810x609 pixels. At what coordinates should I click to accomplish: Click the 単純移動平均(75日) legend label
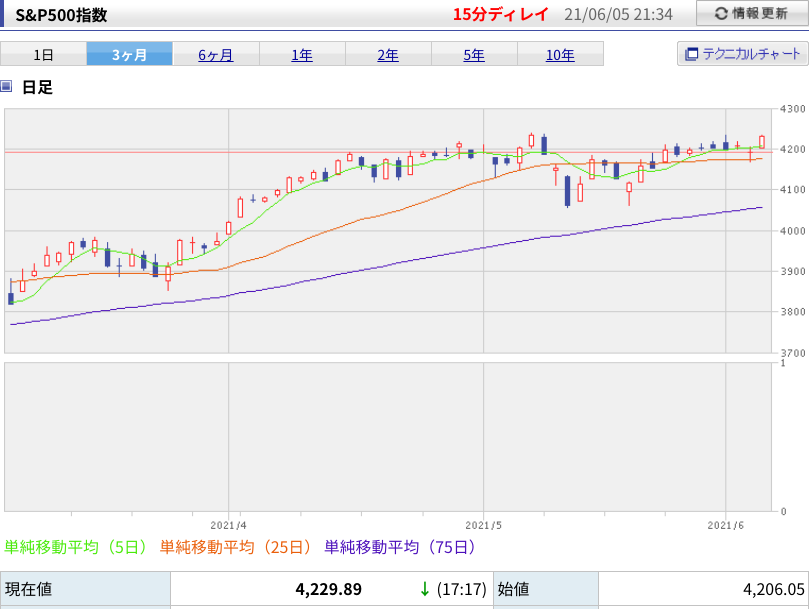pyautogui.click(x=400, y=546)
